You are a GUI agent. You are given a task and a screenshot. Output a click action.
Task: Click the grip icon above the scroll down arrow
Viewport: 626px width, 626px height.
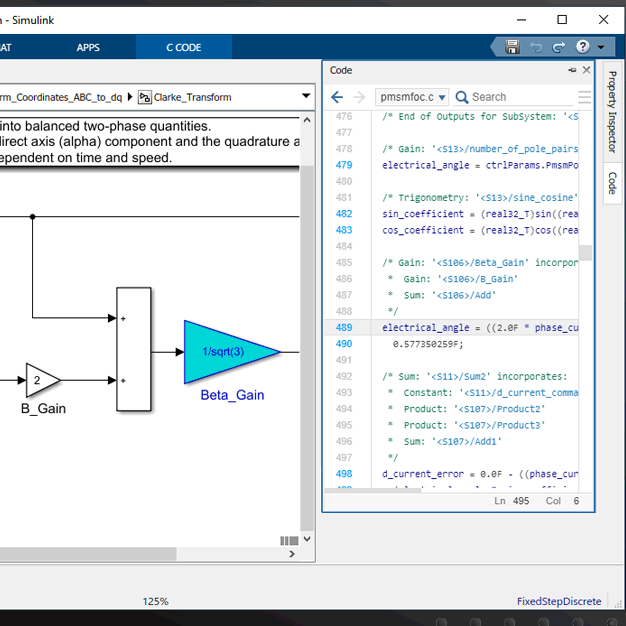(x=289, y=541)
